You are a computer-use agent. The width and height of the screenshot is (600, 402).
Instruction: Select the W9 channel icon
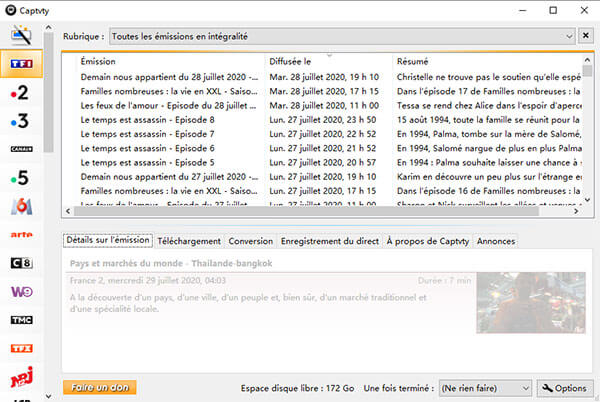(21, 292)
